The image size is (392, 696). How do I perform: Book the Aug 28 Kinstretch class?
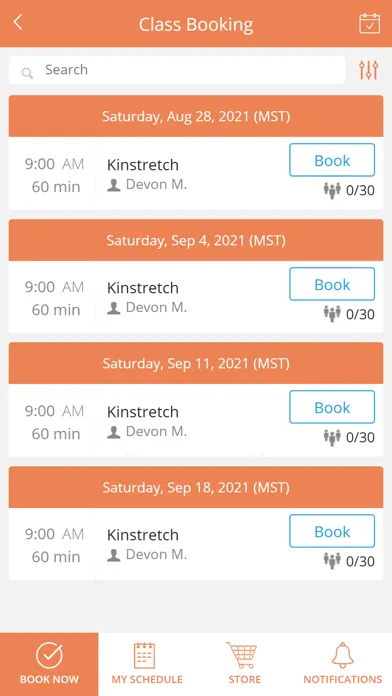tap(332, 160)
